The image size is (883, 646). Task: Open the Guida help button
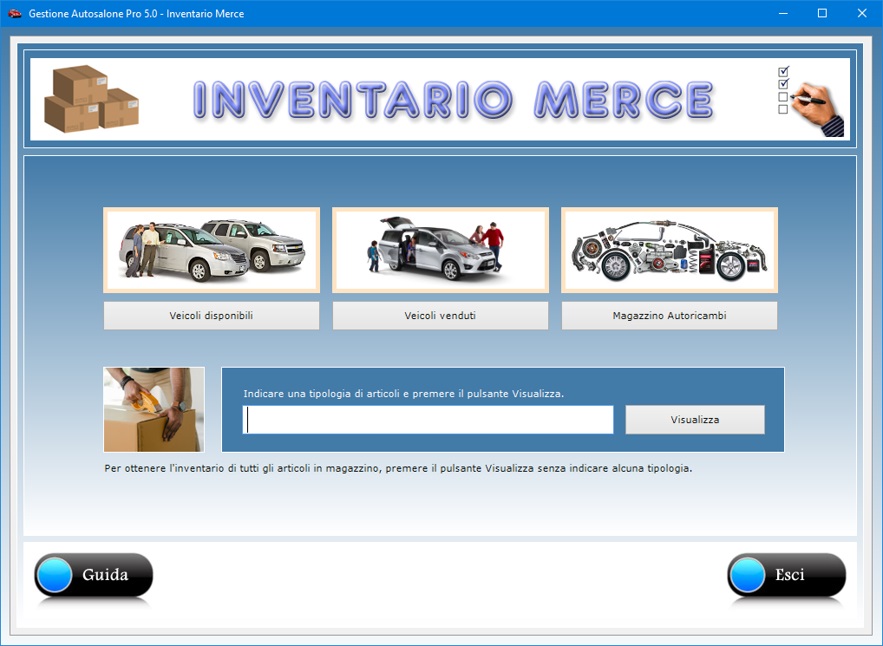tap(94, 574)
